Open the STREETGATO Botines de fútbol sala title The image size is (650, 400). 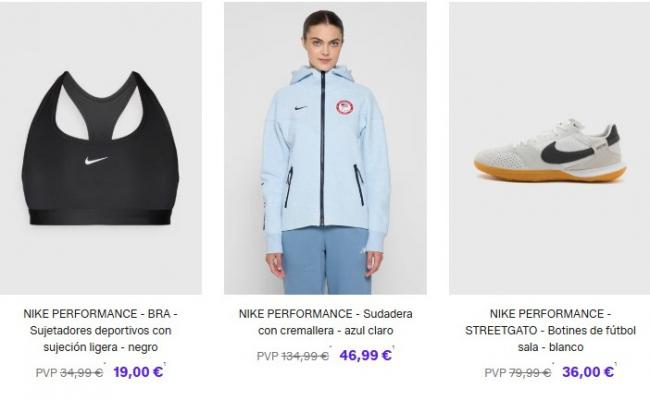coord(550,330)
